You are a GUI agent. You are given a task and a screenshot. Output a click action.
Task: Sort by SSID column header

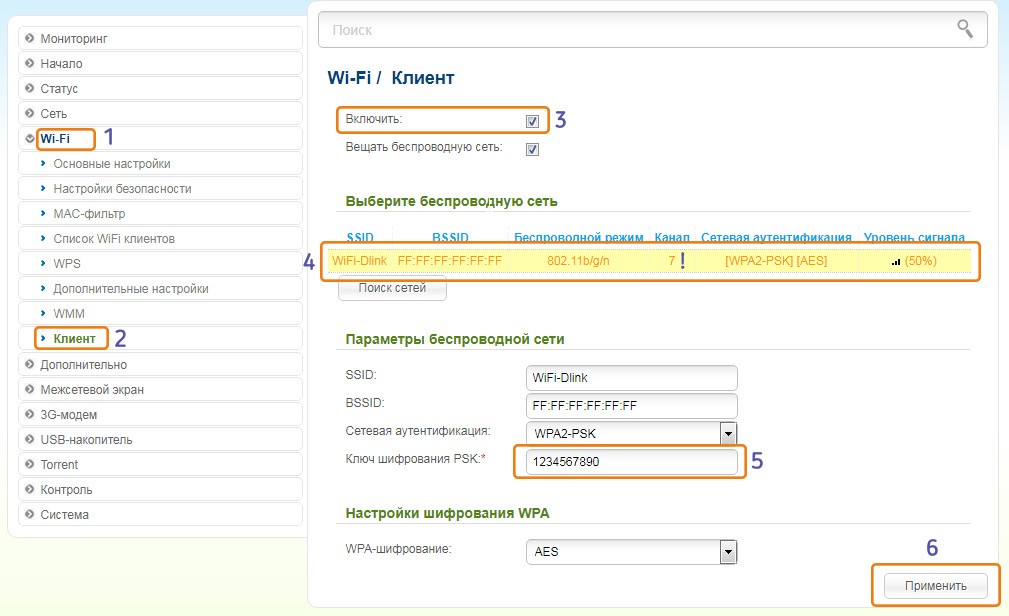click(360, 237)
